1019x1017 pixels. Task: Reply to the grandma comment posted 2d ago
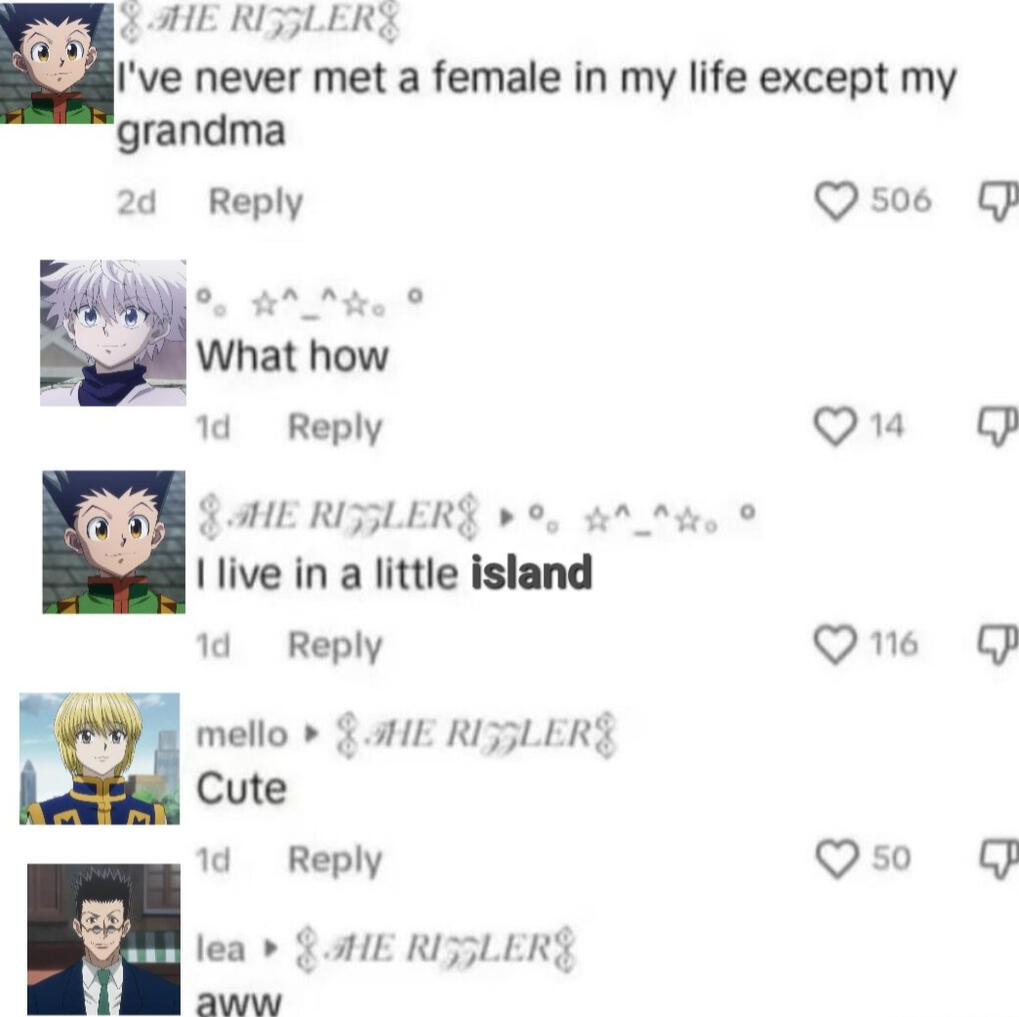pyautogui.click(x=255, y=202)
